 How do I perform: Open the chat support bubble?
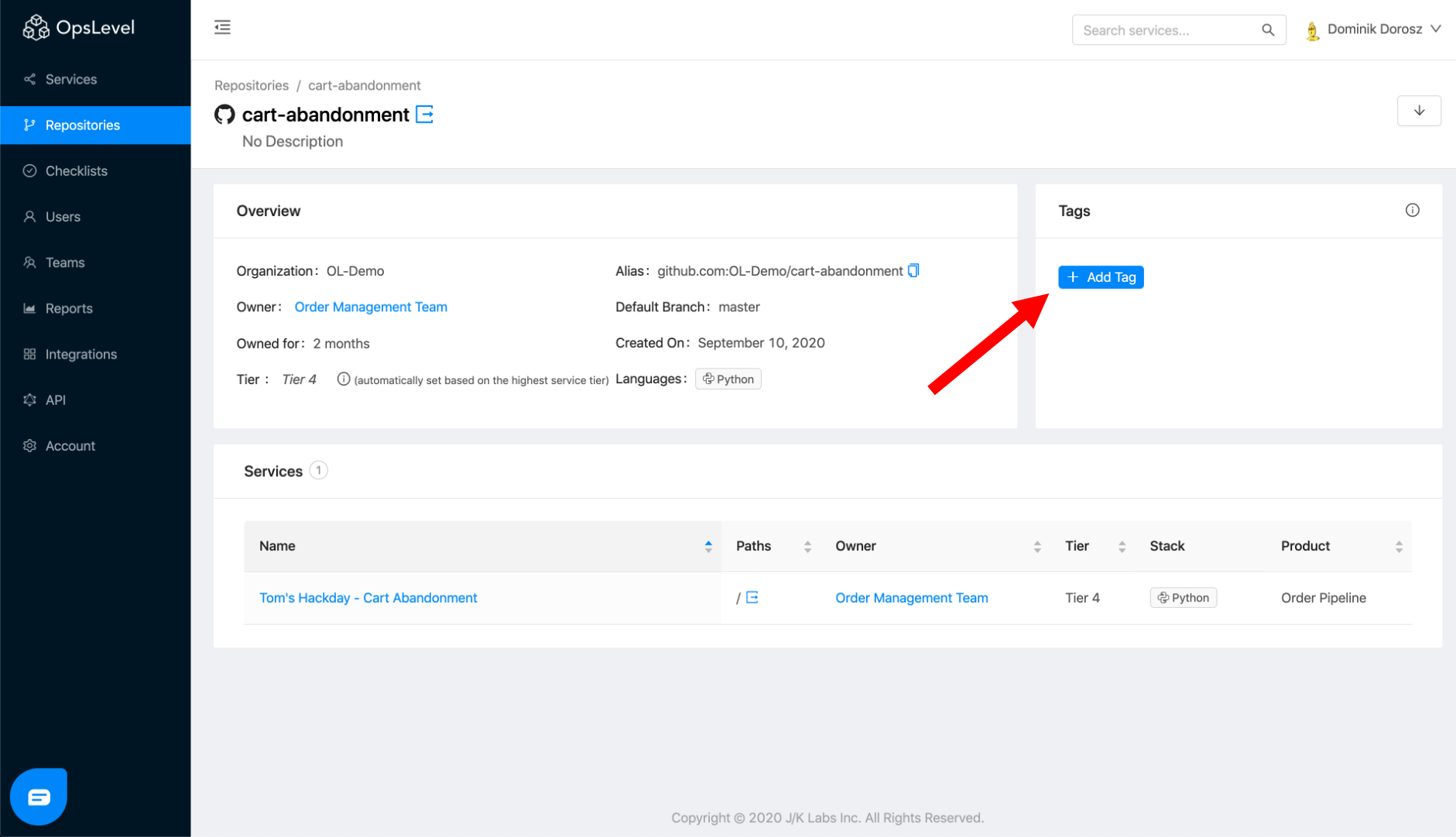39,796
